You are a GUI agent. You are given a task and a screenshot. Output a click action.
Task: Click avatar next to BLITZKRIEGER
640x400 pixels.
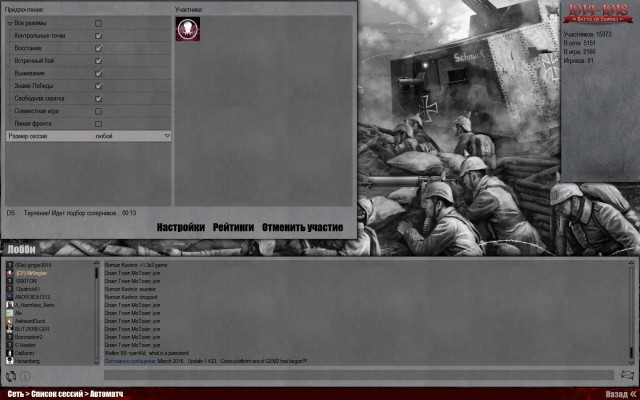click(10, 329)
